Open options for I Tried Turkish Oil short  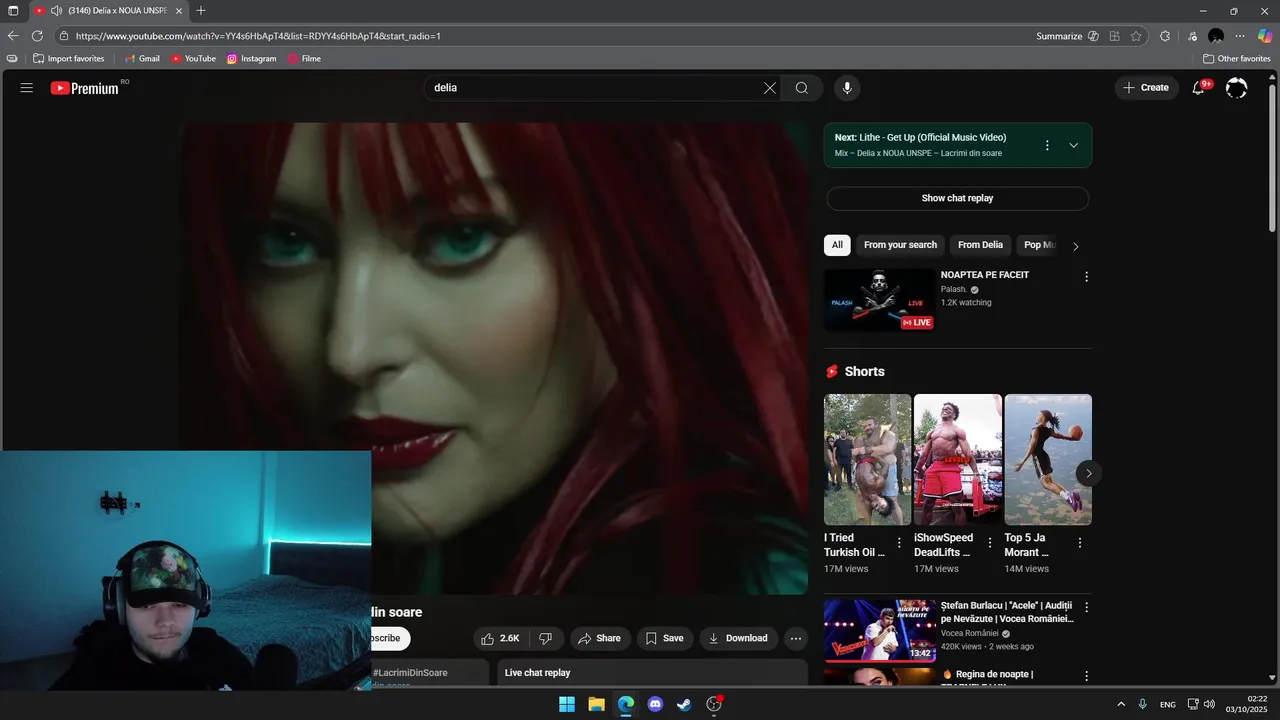coord(898,543)
